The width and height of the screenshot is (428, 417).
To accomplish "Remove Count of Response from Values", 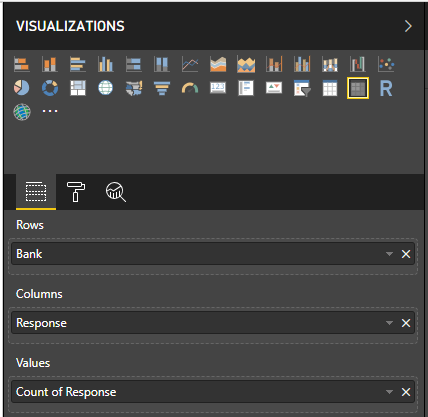I will pyautogui.click(x=406, y=392).
